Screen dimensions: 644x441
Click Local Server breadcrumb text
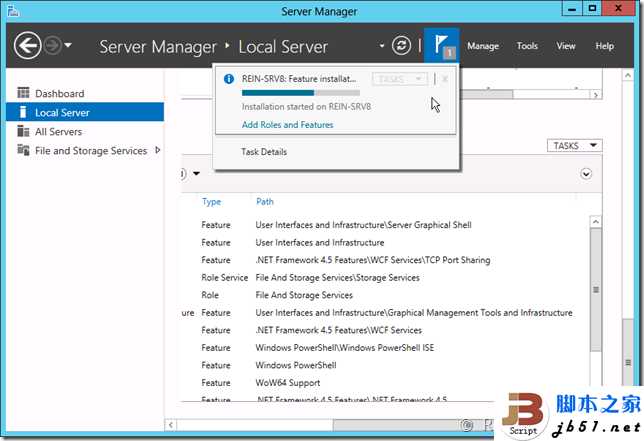[x=283, y=46]
